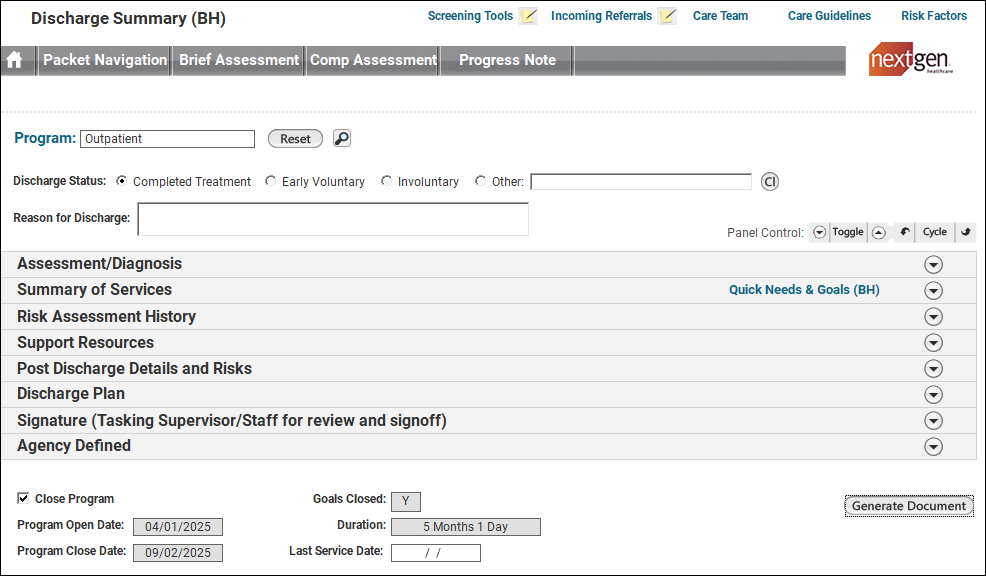Open the Quick Needs & Goals (BH) link
Screen dimensions: 986x576
click(804, 290)
